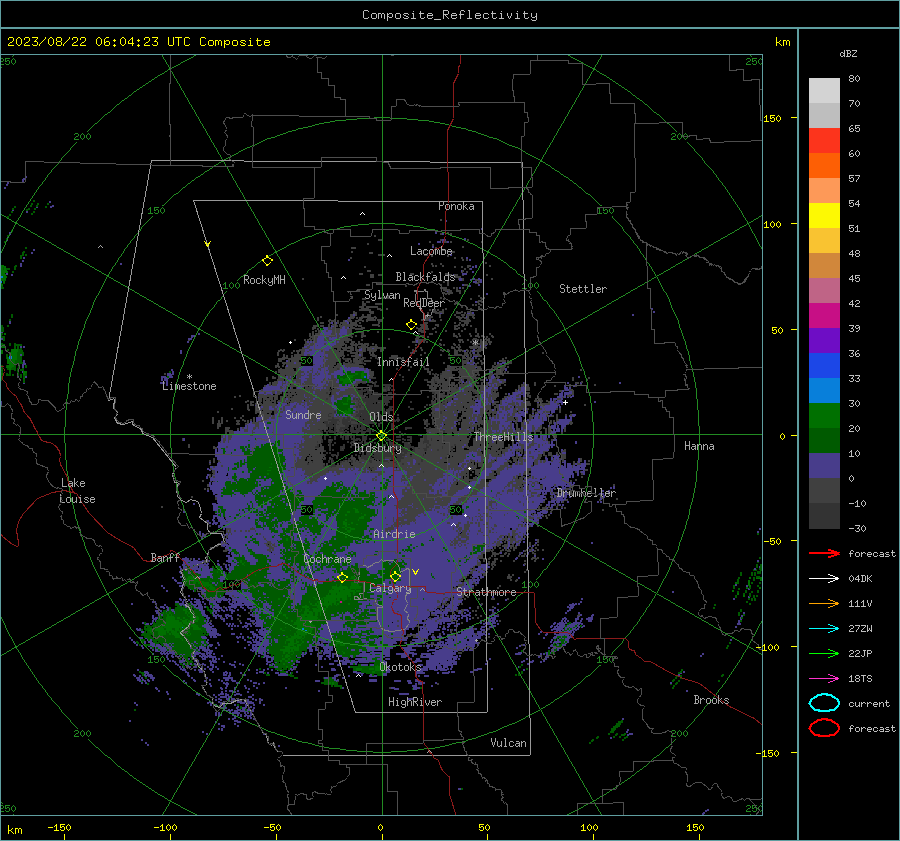This screenshot has height=841, width=900.
Task: Click the 04DK legend text
Action: pos(860,578)
